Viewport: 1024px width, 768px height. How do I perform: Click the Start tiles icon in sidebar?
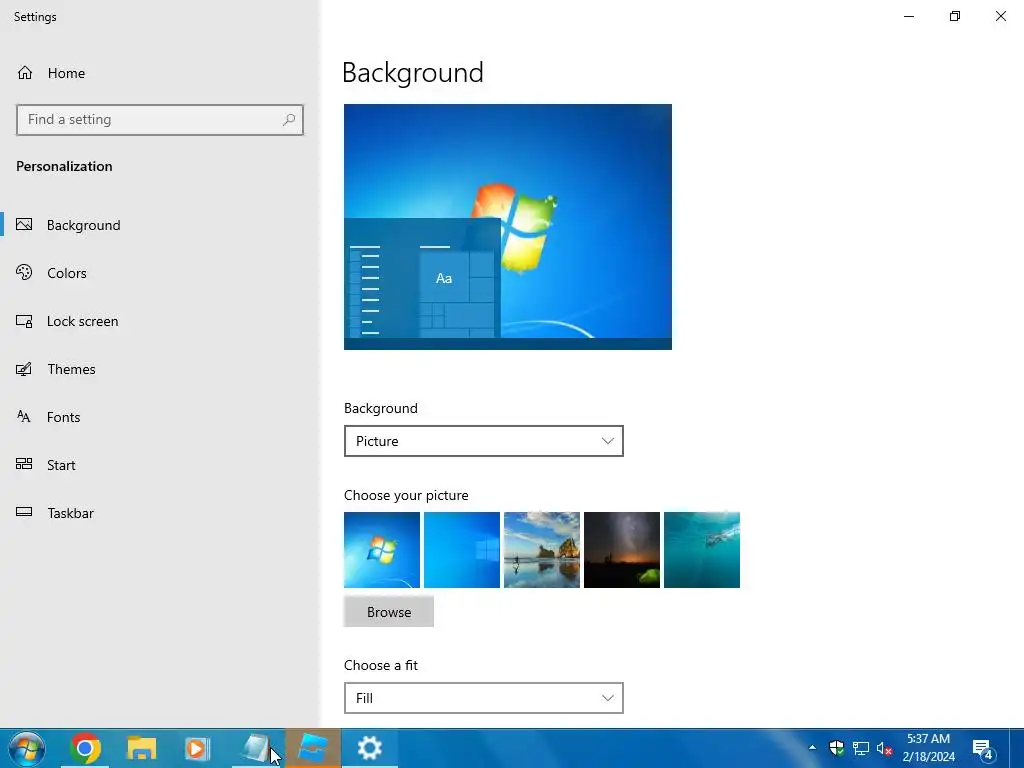tap(24, 464)
